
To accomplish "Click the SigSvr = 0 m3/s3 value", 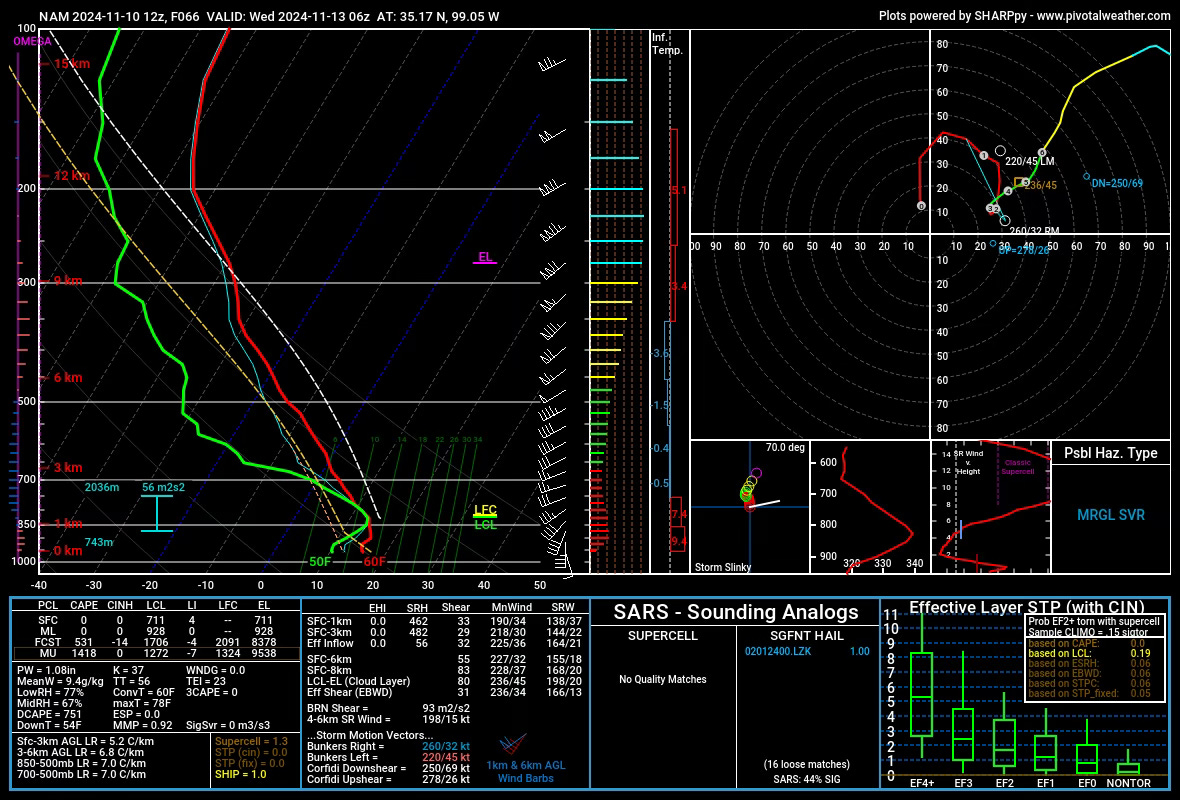I will click(228, 725).
